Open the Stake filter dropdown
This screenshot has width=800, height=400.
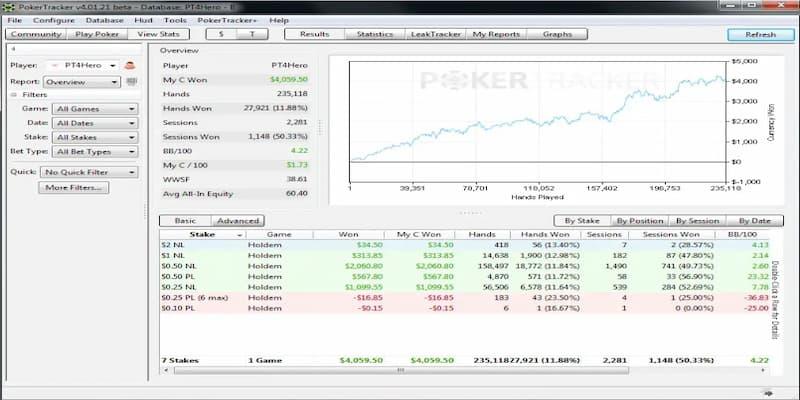click(95, 137)
